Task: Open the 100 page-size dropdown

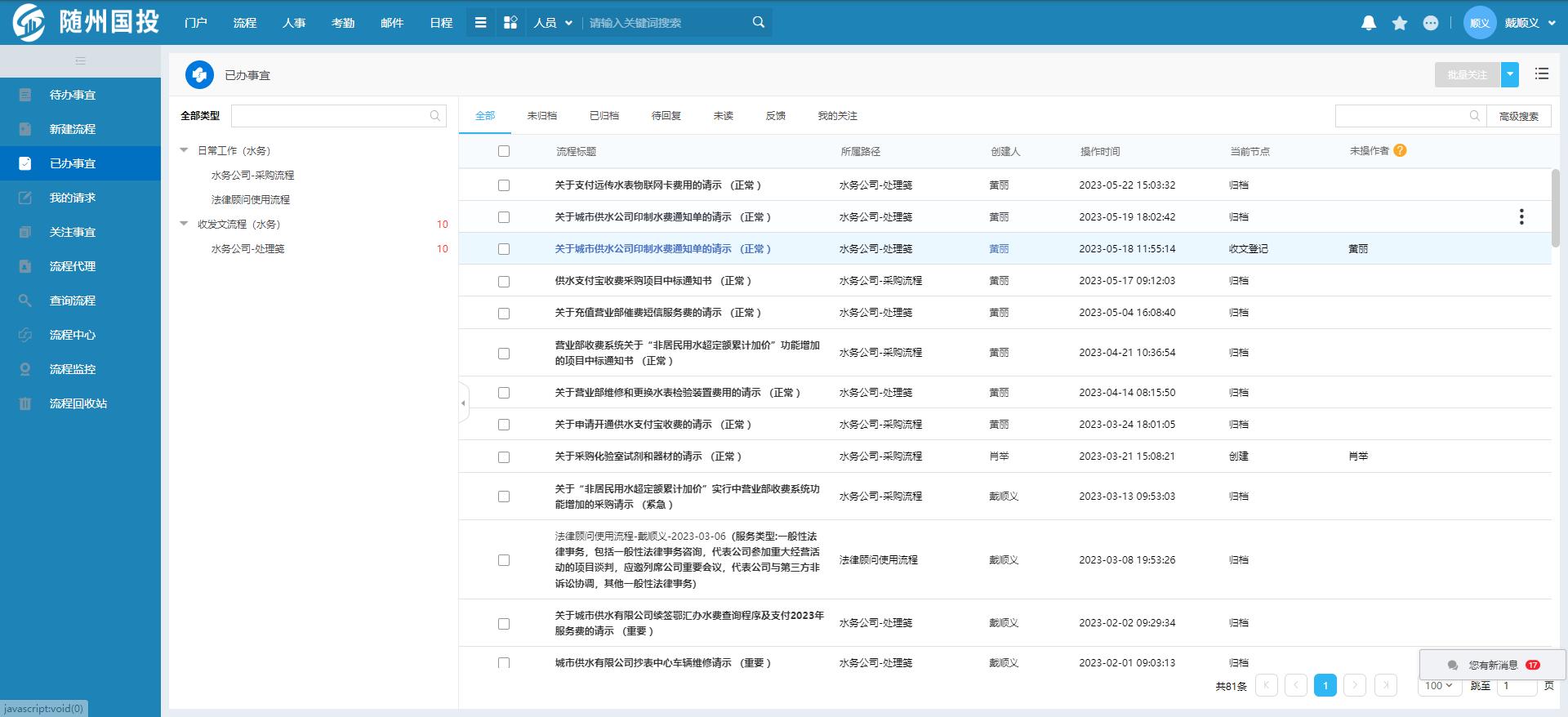Action: [x=1439, y=686]
